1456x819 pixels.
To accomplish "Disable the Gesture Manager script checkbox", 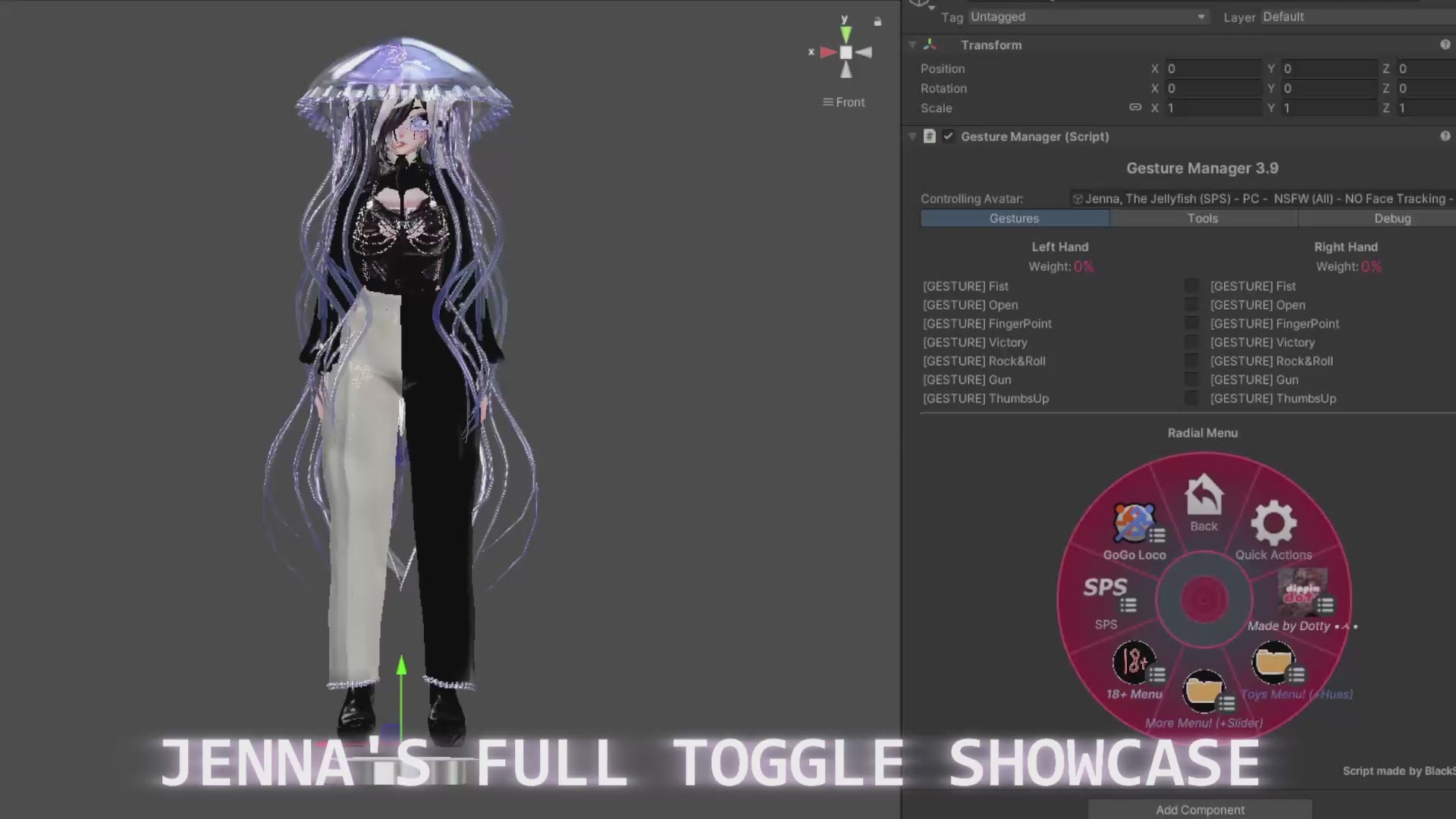I will pyautogui.click(x=948, y=136).
